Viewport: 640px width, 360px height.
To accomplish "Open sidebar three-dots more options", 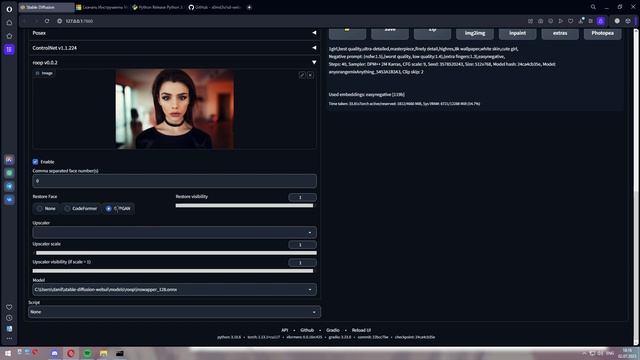I will pyautogui.click(x=9, y=338).
